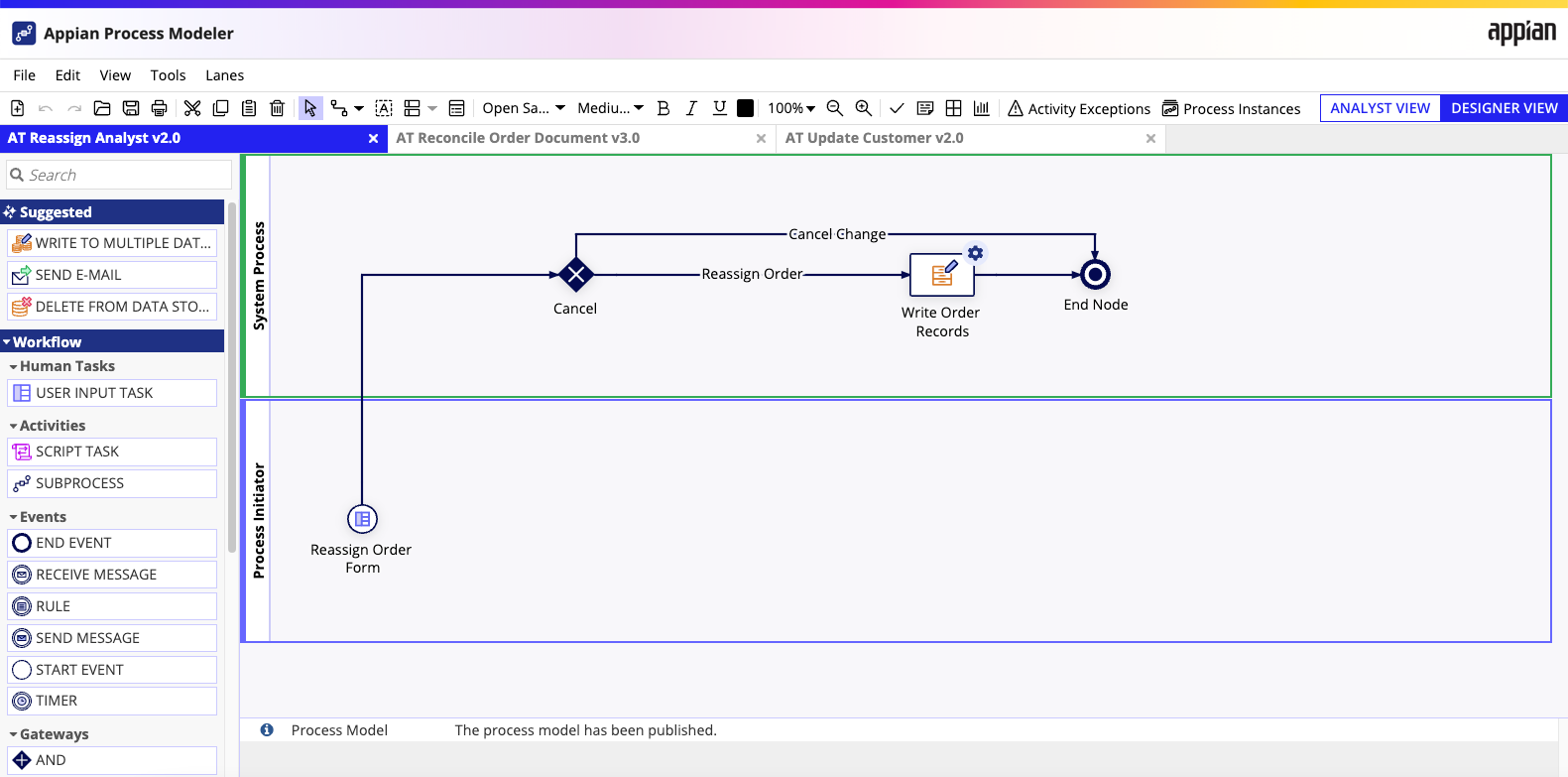
Task: Switch to Analyst View
Action: [1380, 108]
